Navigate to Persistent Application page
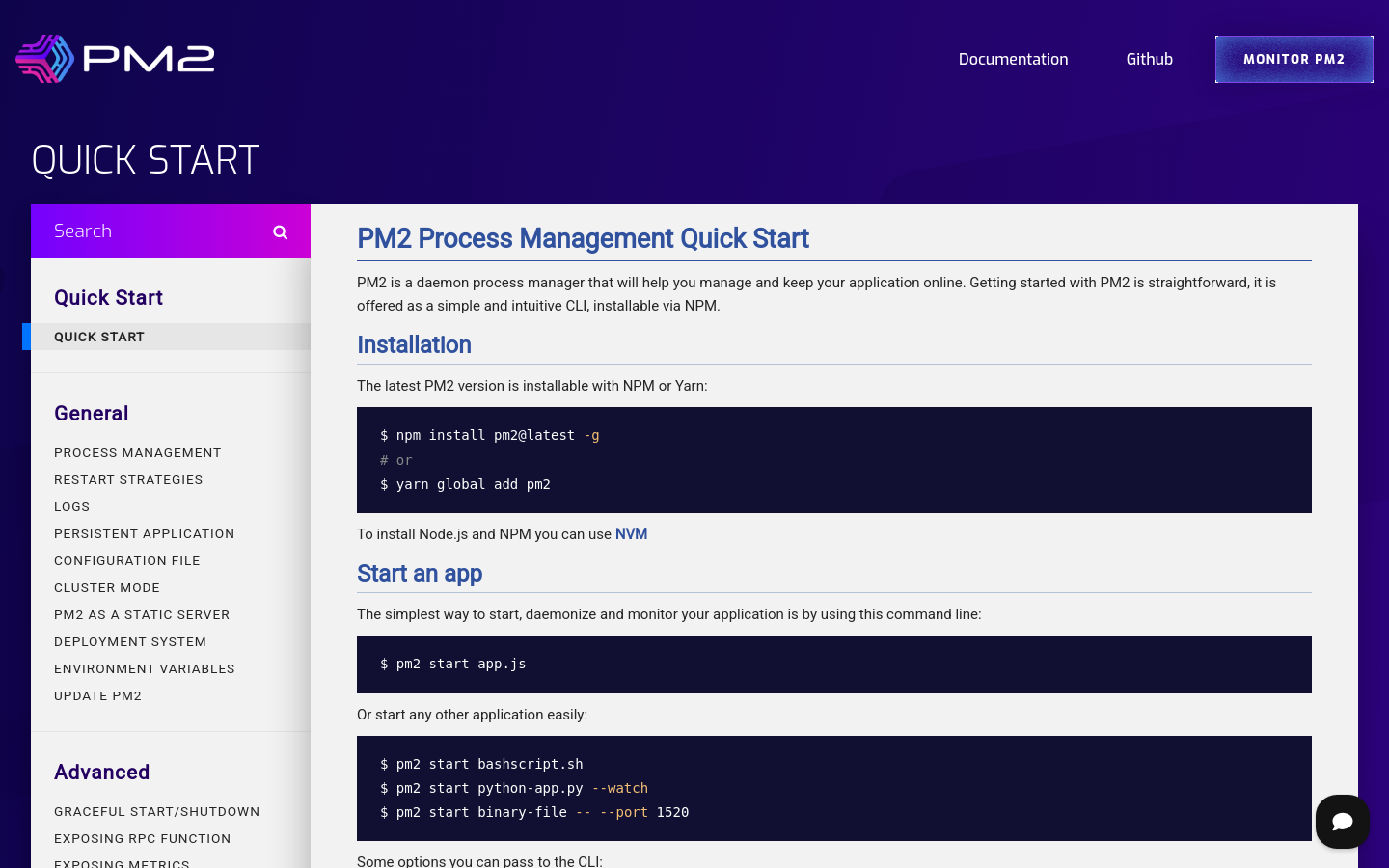This screenshot has height=868, width=1389. point(145,533)
